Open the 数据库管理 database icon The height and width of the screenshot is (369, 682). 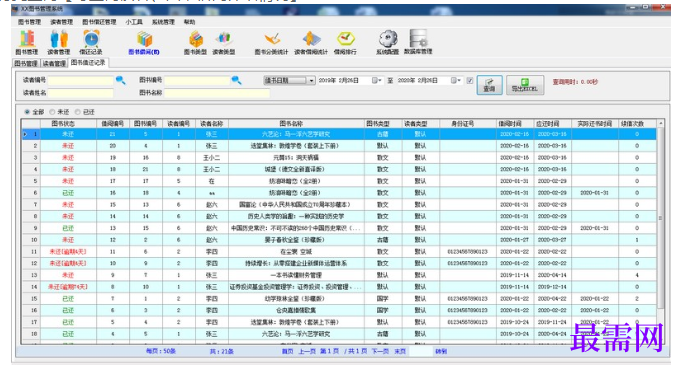coord(418,43)
